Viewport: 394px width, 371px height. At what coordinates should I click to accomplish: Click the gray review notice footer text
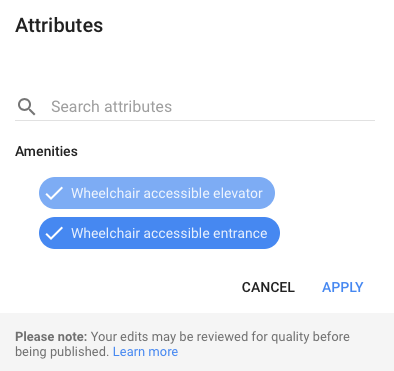(x=182, y=344)
